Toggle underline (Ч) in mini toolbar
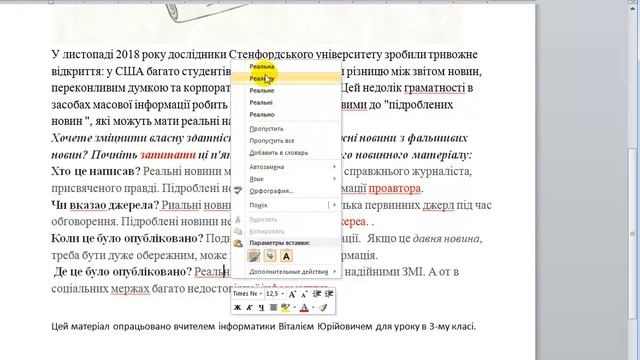Image resolution: width=640 pixels, height=360 pixels. point(261,308)
